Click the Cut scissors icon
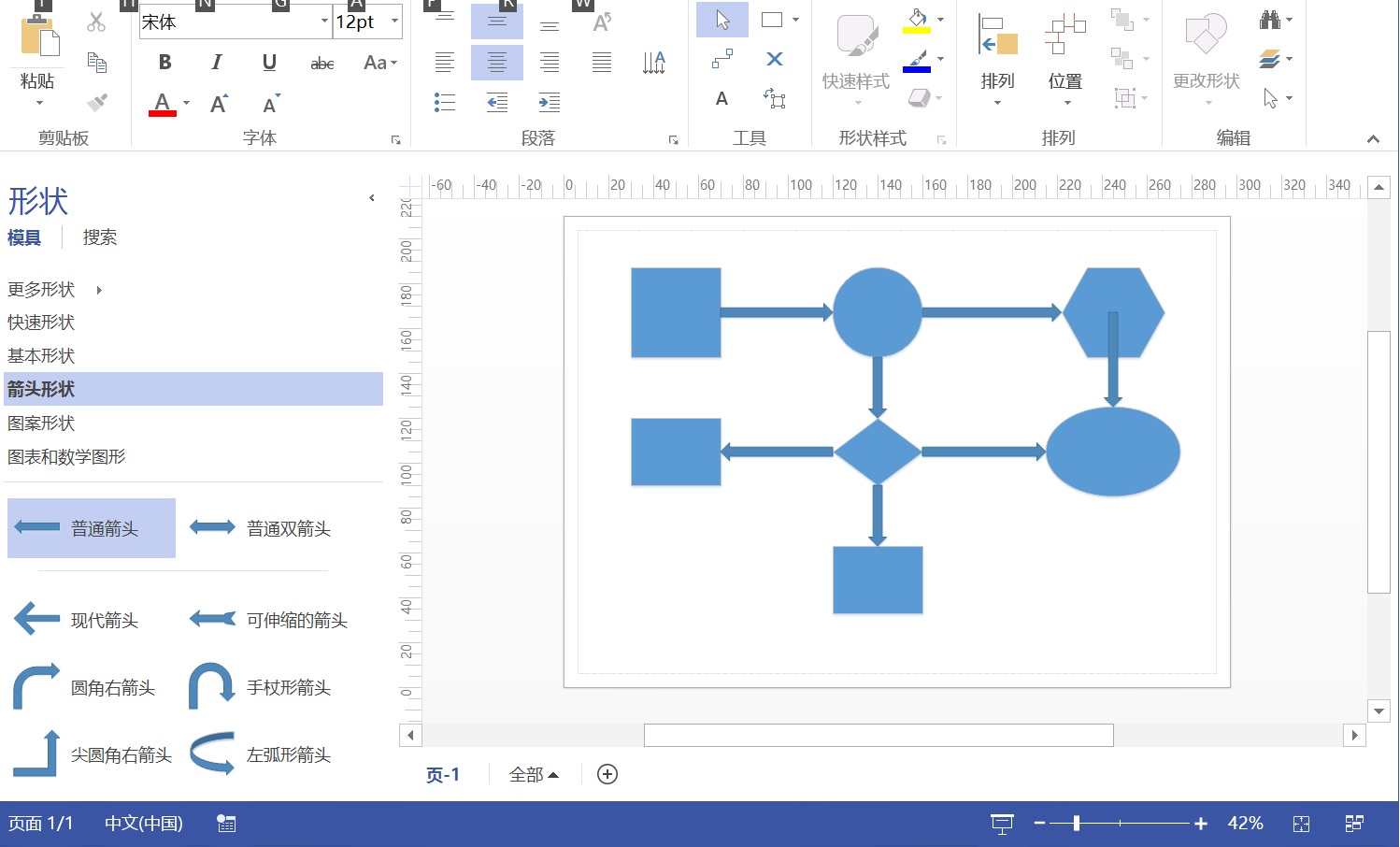 tap(96, 22)
